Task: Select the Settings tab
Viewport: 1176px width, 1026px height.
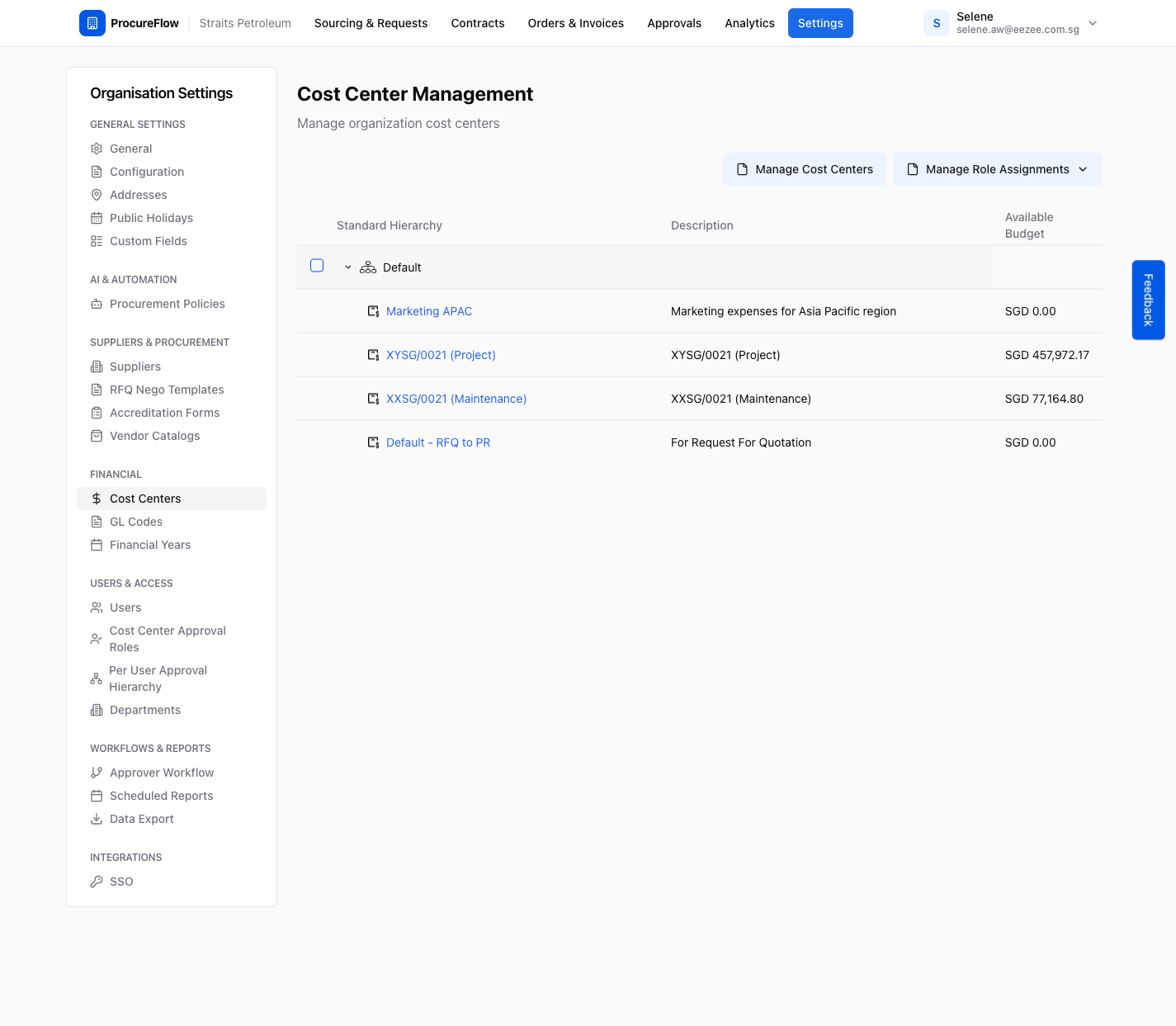Action: (x=820, y=23)
